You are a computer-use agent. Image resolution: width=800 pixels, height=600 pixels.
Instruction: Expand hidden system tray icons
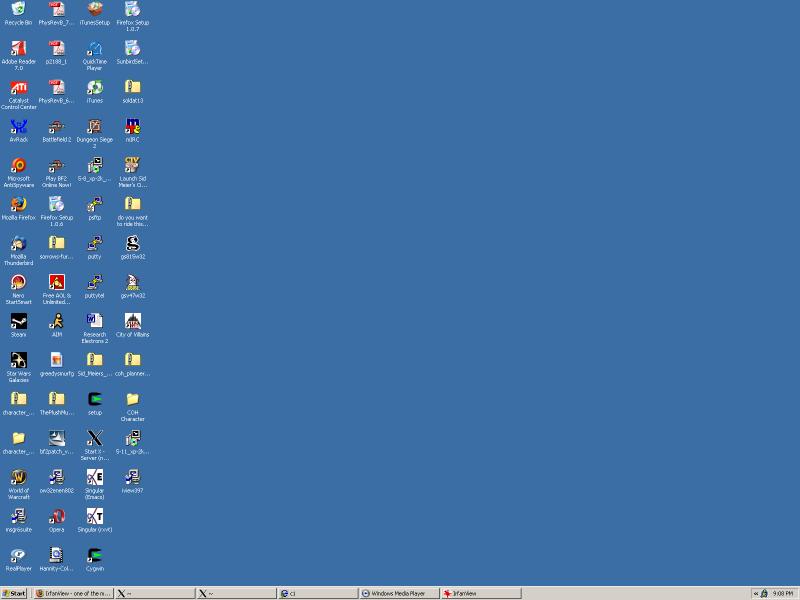pos(756,593)
